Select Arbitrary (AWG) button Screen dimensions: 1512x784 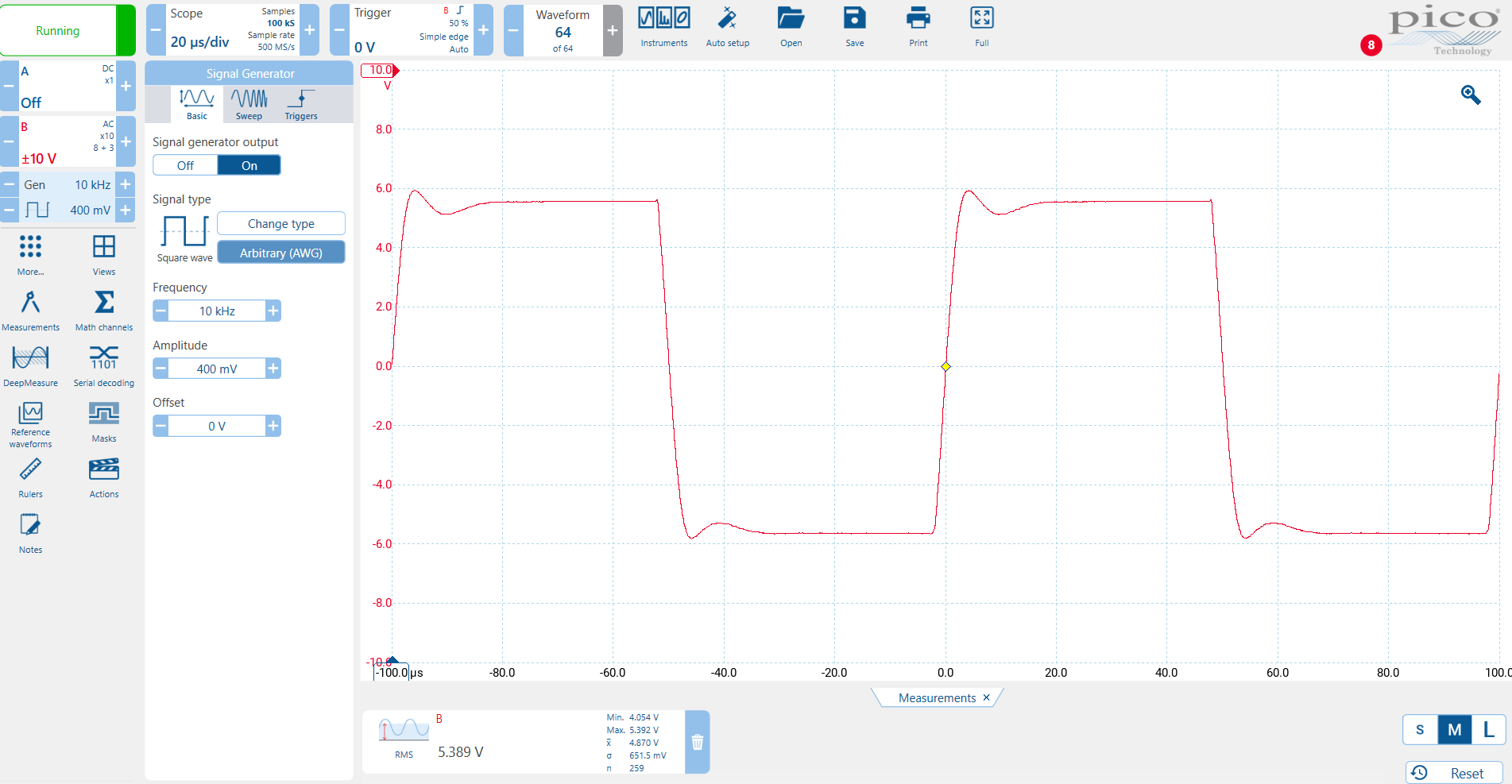click(280, 253)
